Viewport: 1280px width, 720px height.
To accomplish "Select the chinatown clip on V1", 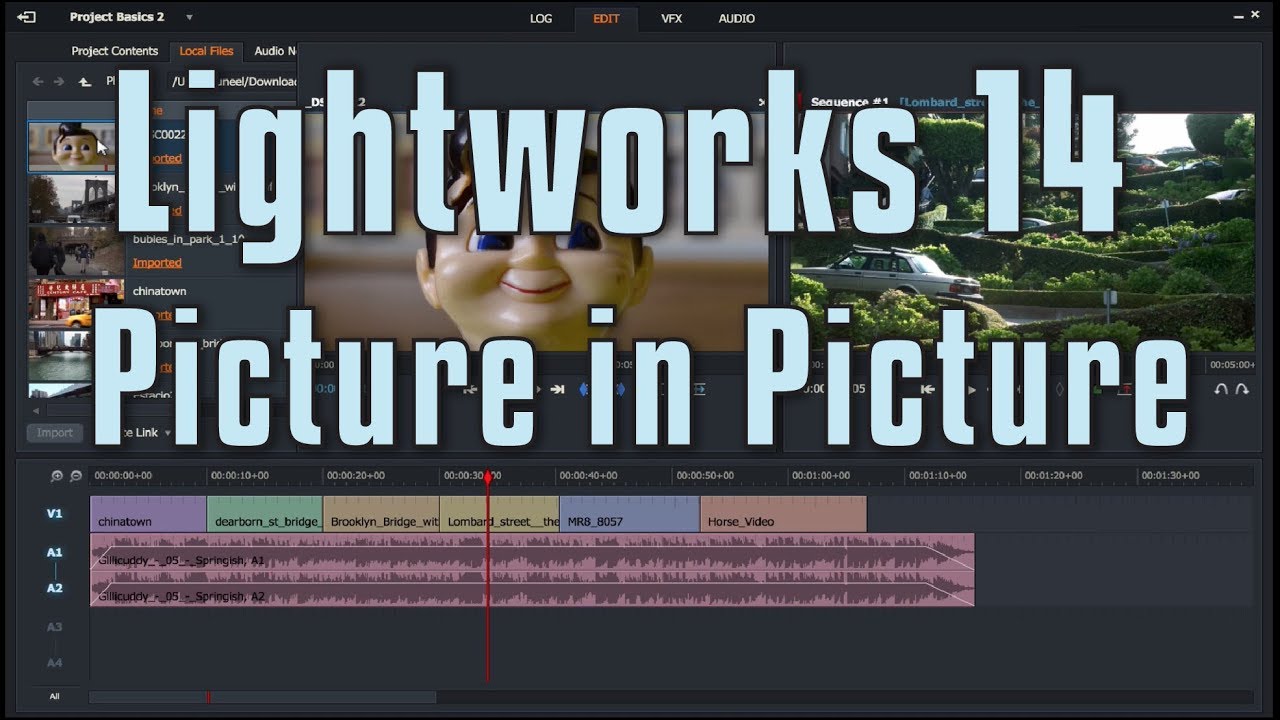I will (x=148, y=514).
